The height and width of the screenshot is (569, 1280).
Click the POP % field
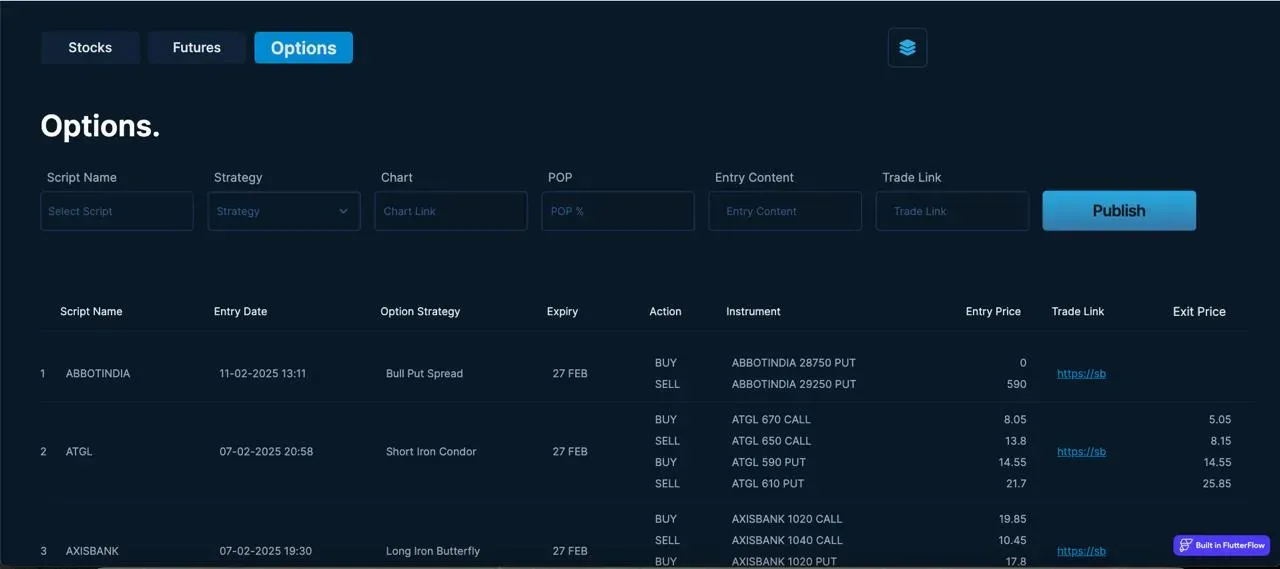(618, 211)
